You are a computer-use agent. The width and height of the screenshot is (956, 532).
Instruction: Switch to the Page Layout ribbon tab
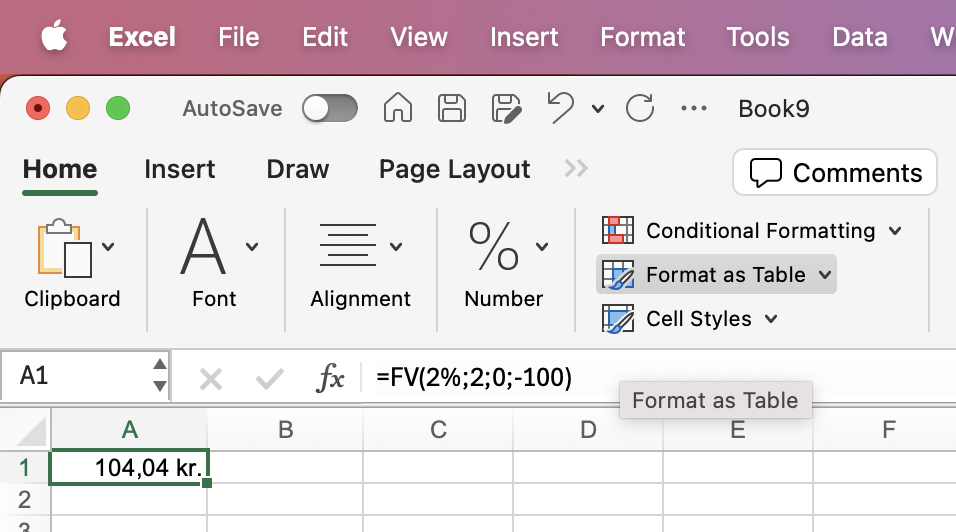click(x=454, y=170)
